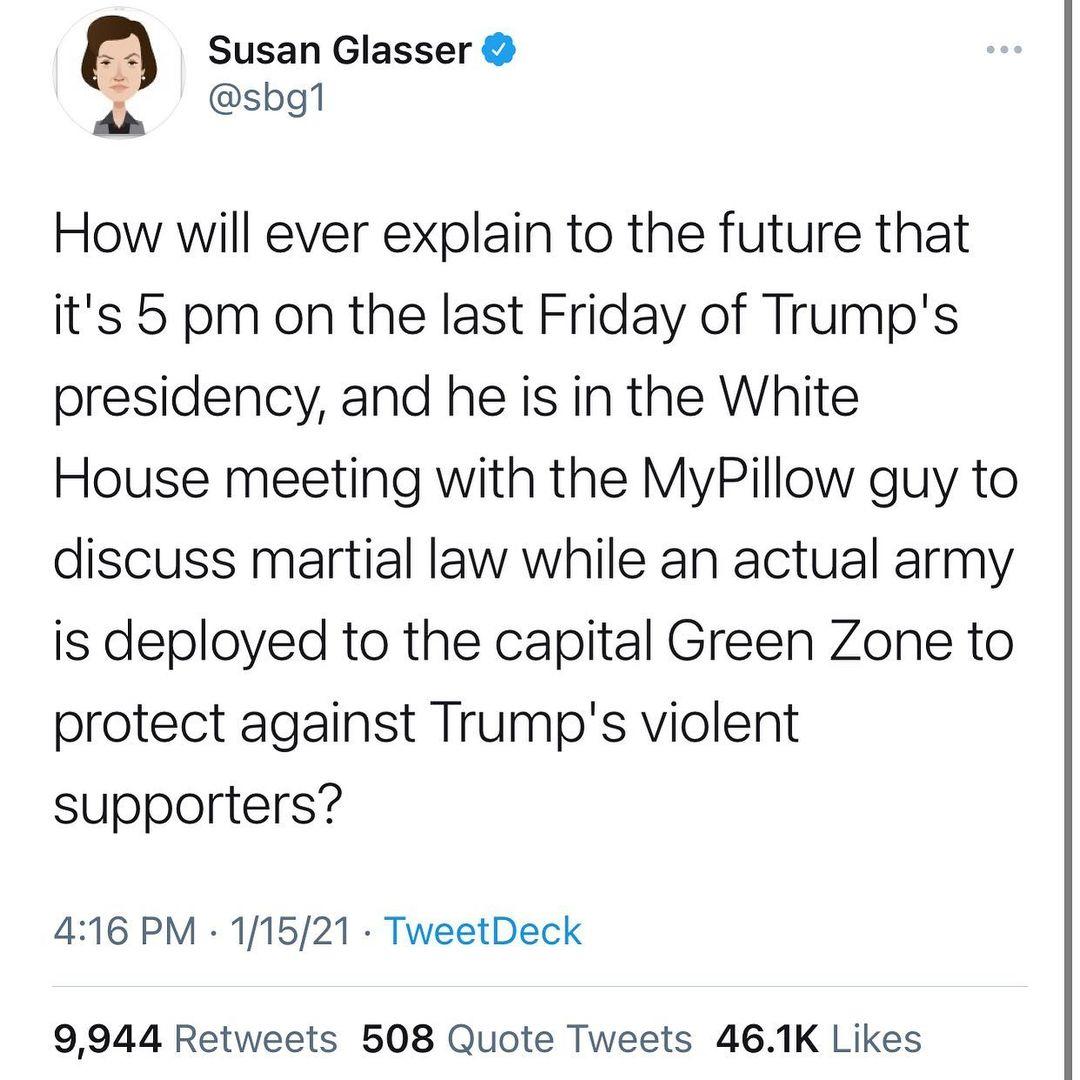
Task: Open the TweetDeck source link
Action: coord(482,931)
